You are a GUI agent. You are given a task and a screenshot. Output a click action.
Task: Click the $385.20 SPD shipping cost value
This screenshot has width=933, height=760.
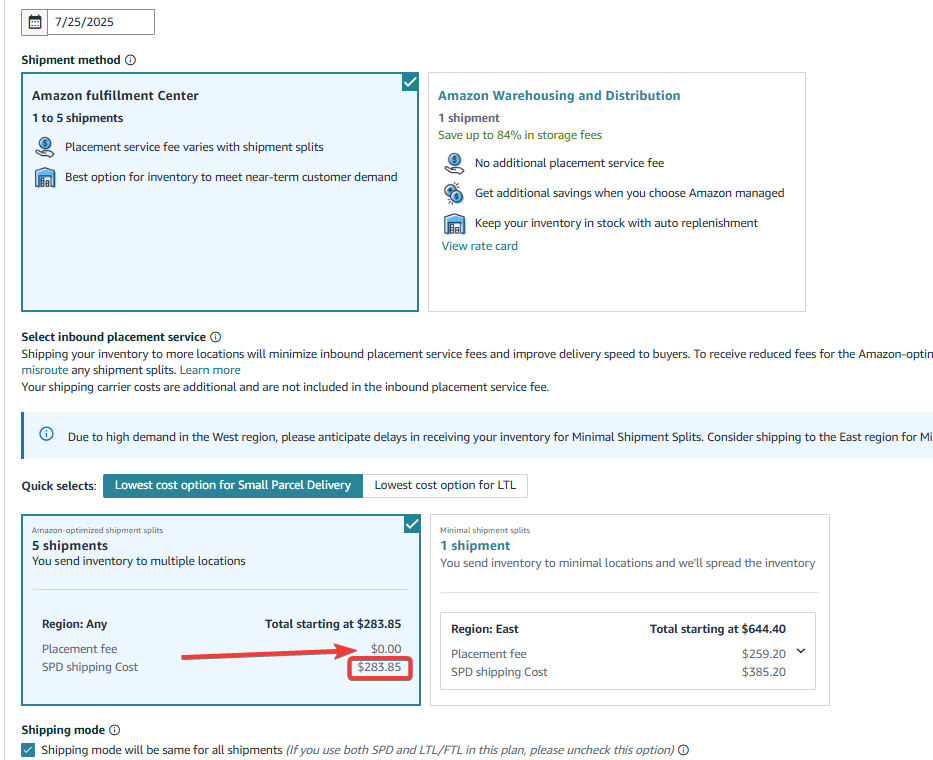click(x=764, y=672)
